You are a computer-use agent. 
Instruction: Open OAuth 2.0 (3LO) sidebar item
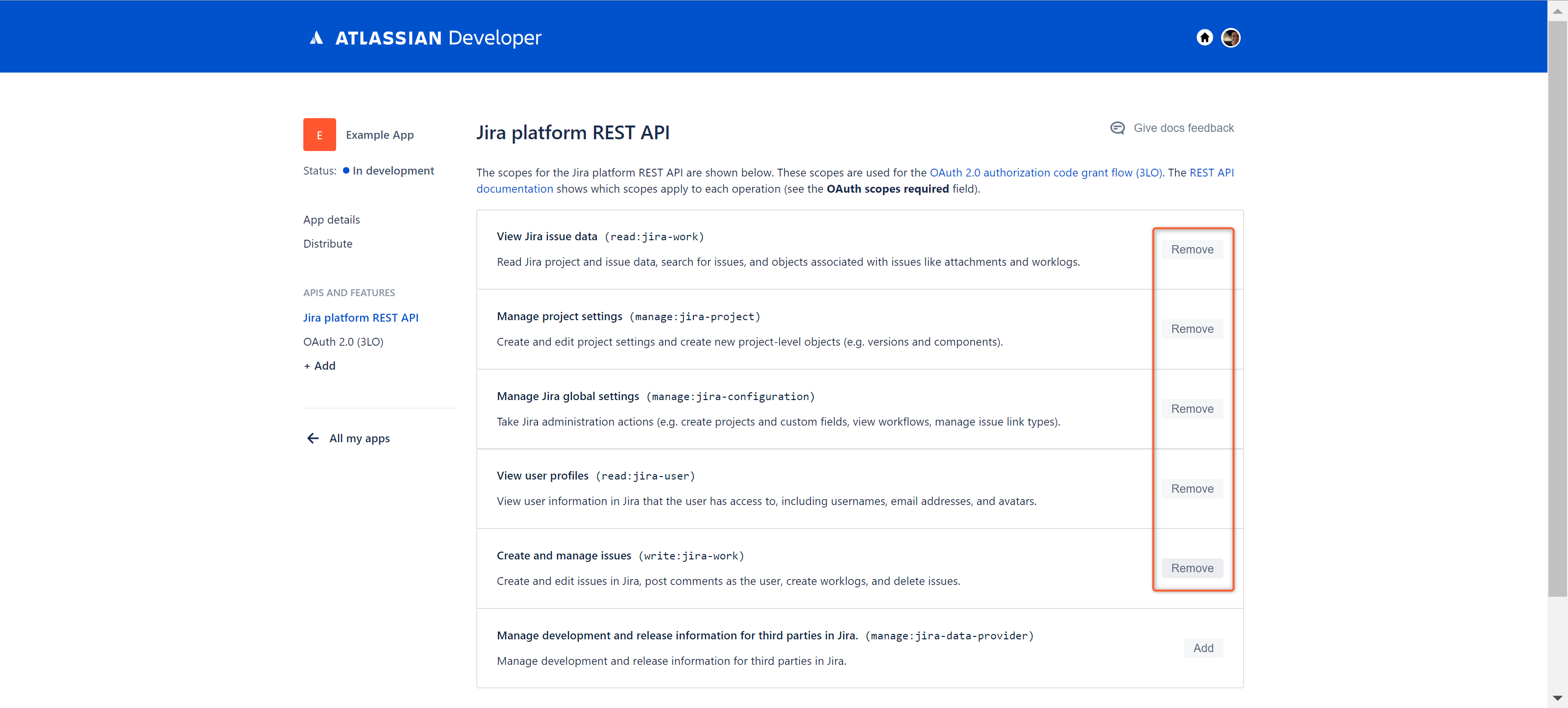(x=343, y=342)
